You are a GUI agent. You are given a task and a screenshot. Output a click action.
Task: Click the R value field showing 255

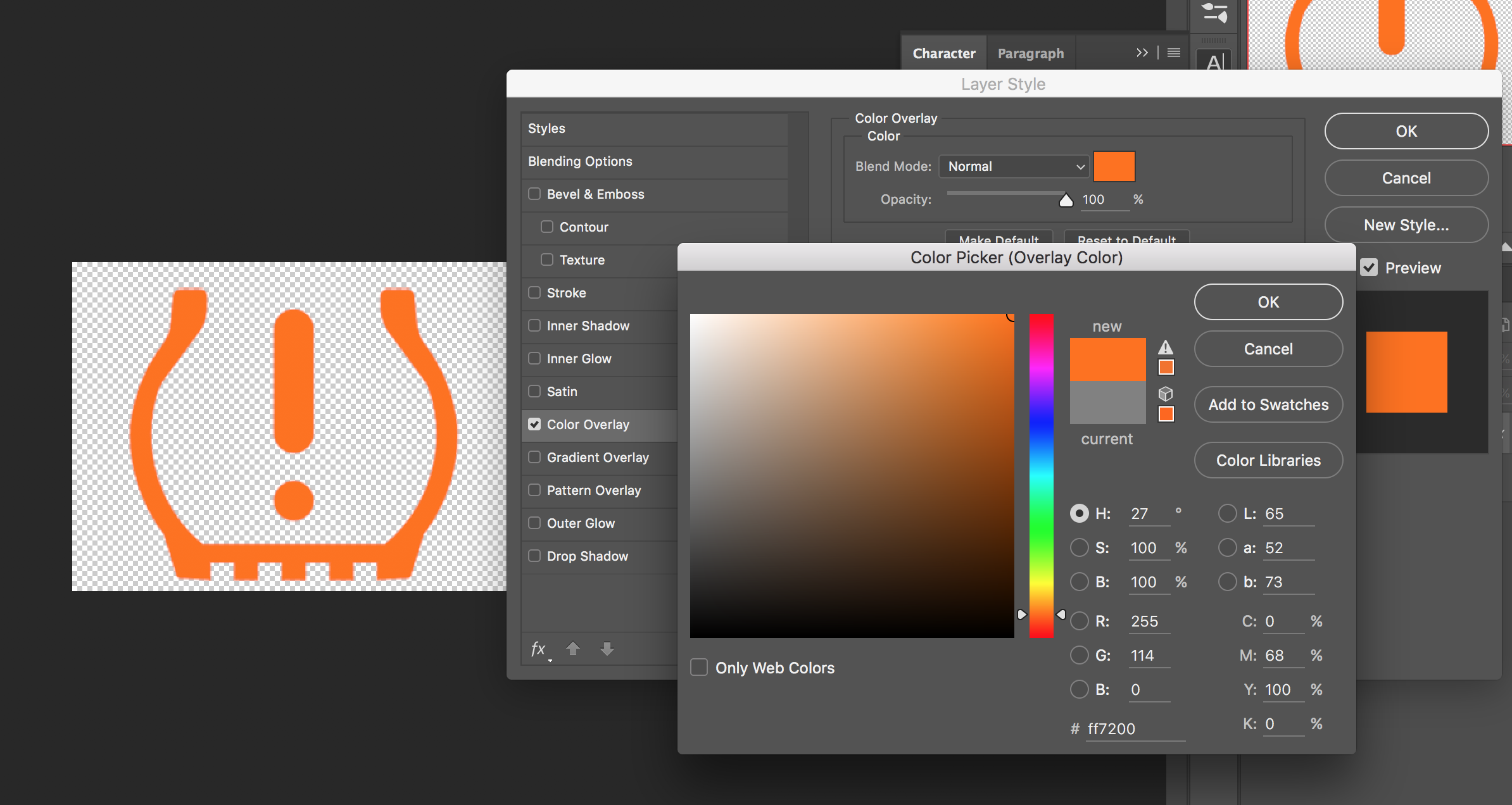pyautogui.click(x=1149, y=621)
